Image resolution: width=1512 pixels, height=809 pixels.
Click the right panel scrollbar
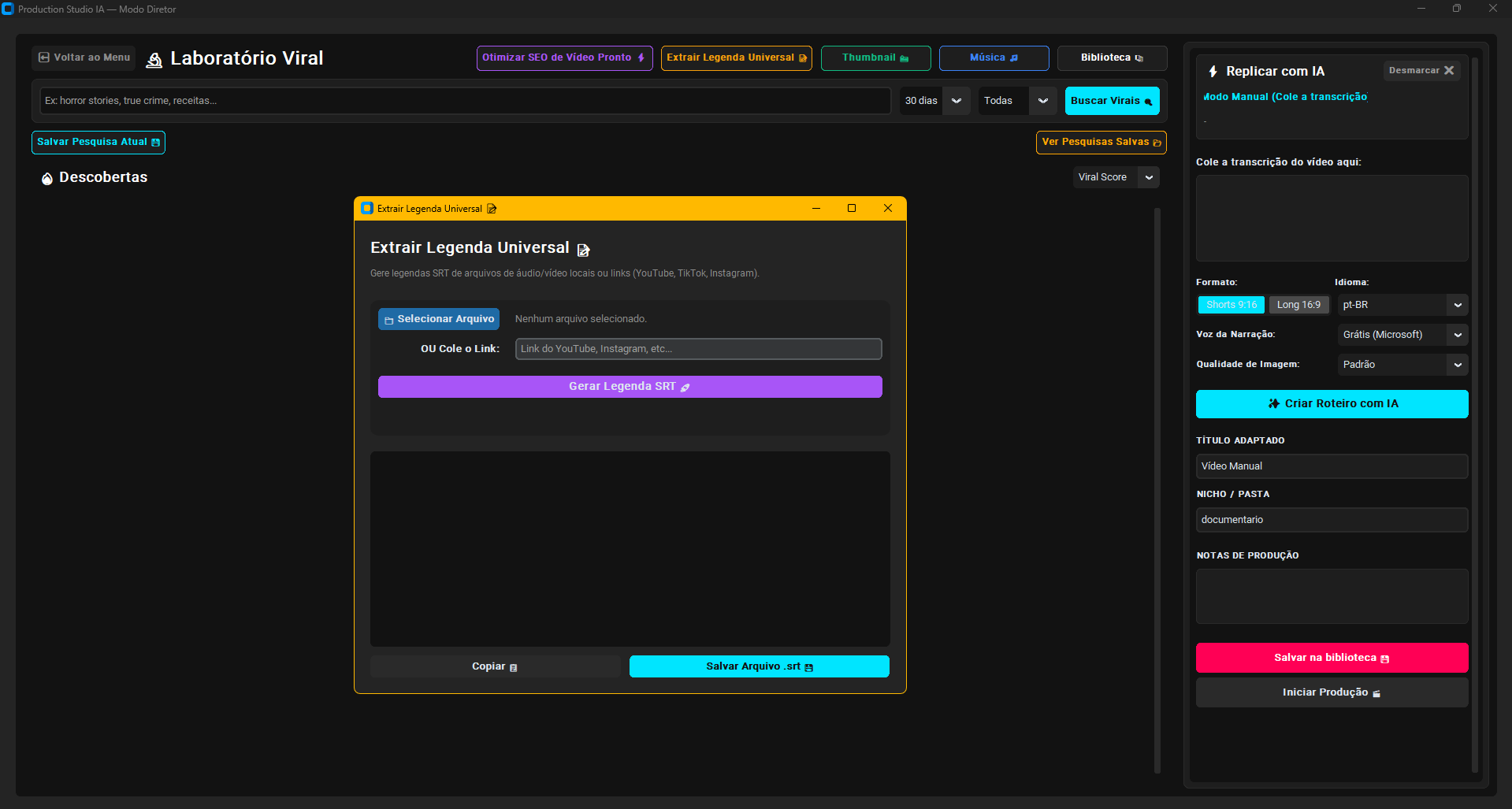click(1475, 415)
